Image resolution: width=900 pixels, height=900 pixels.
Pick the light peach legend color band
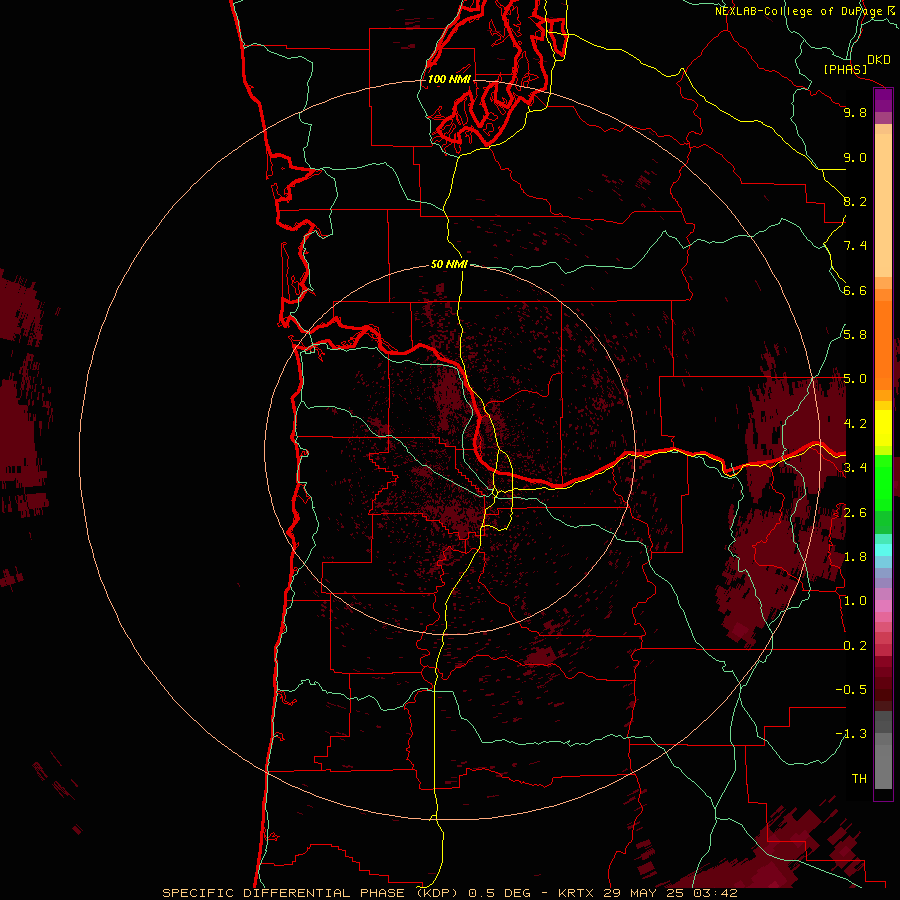tap(883, 205)
